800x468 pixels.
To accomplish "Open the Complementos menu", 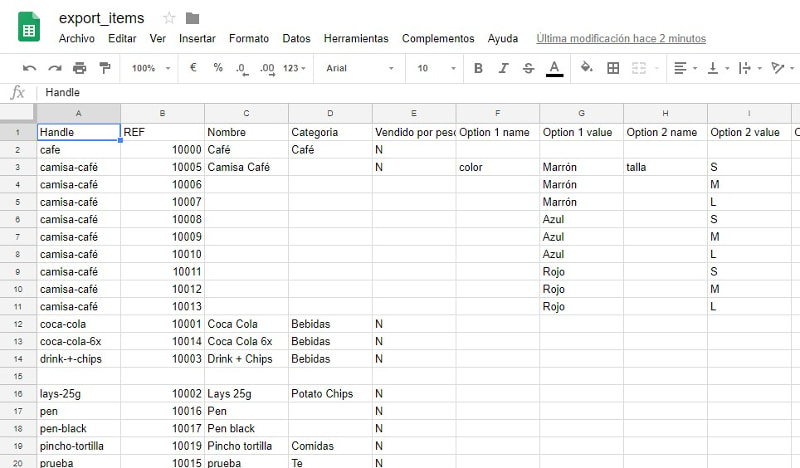I will [438, 39].
